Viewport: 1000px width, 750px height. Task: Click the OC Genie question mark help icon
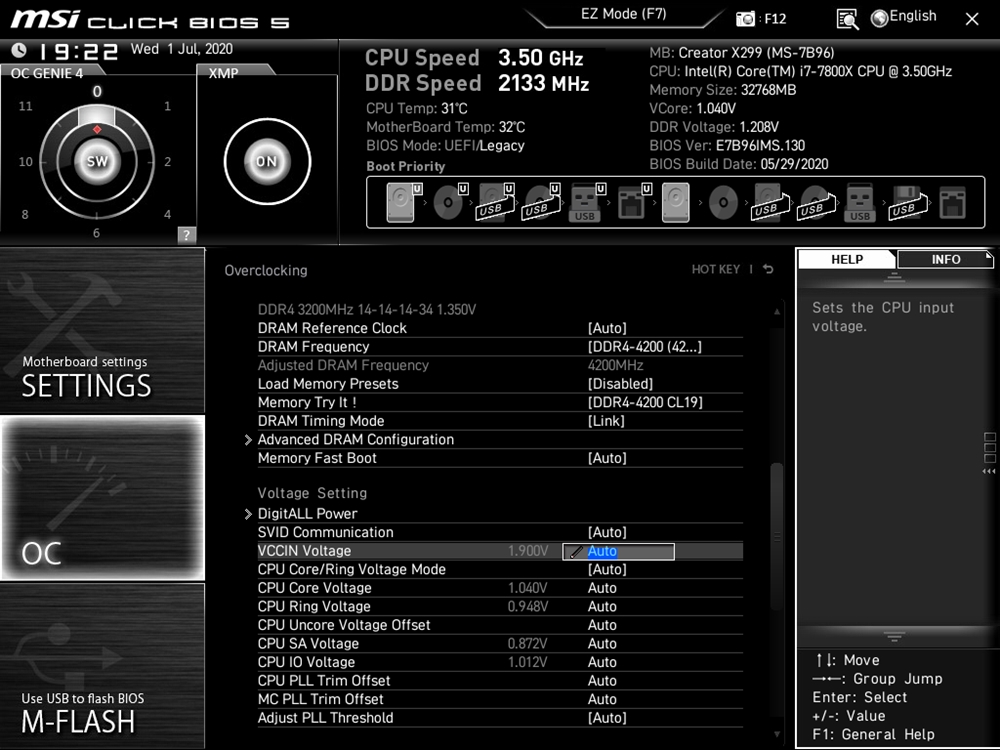click(186, 235)
